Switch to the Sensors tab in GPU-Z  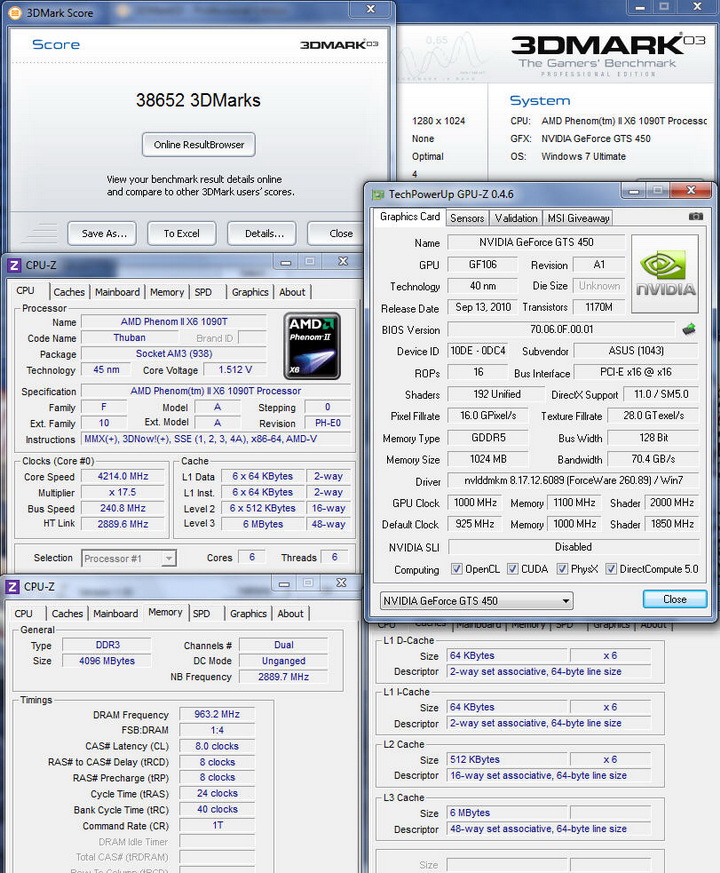[x=467, y=218]
